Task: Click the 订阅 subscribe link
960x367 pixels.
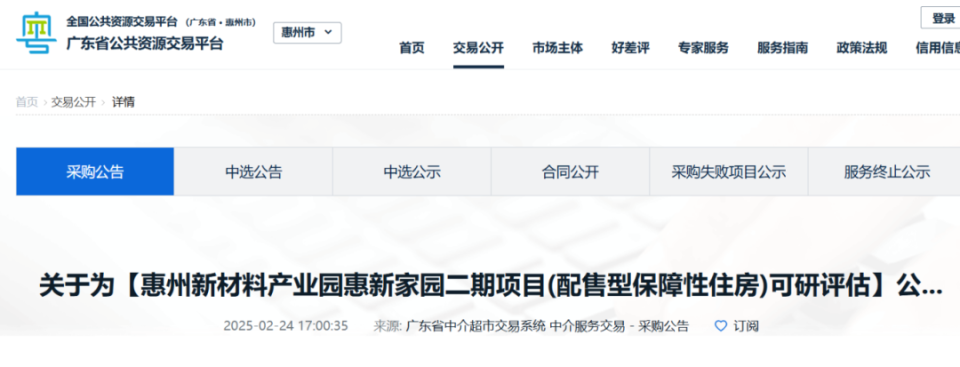Action: pyautogui.click(x=746, y=326)
